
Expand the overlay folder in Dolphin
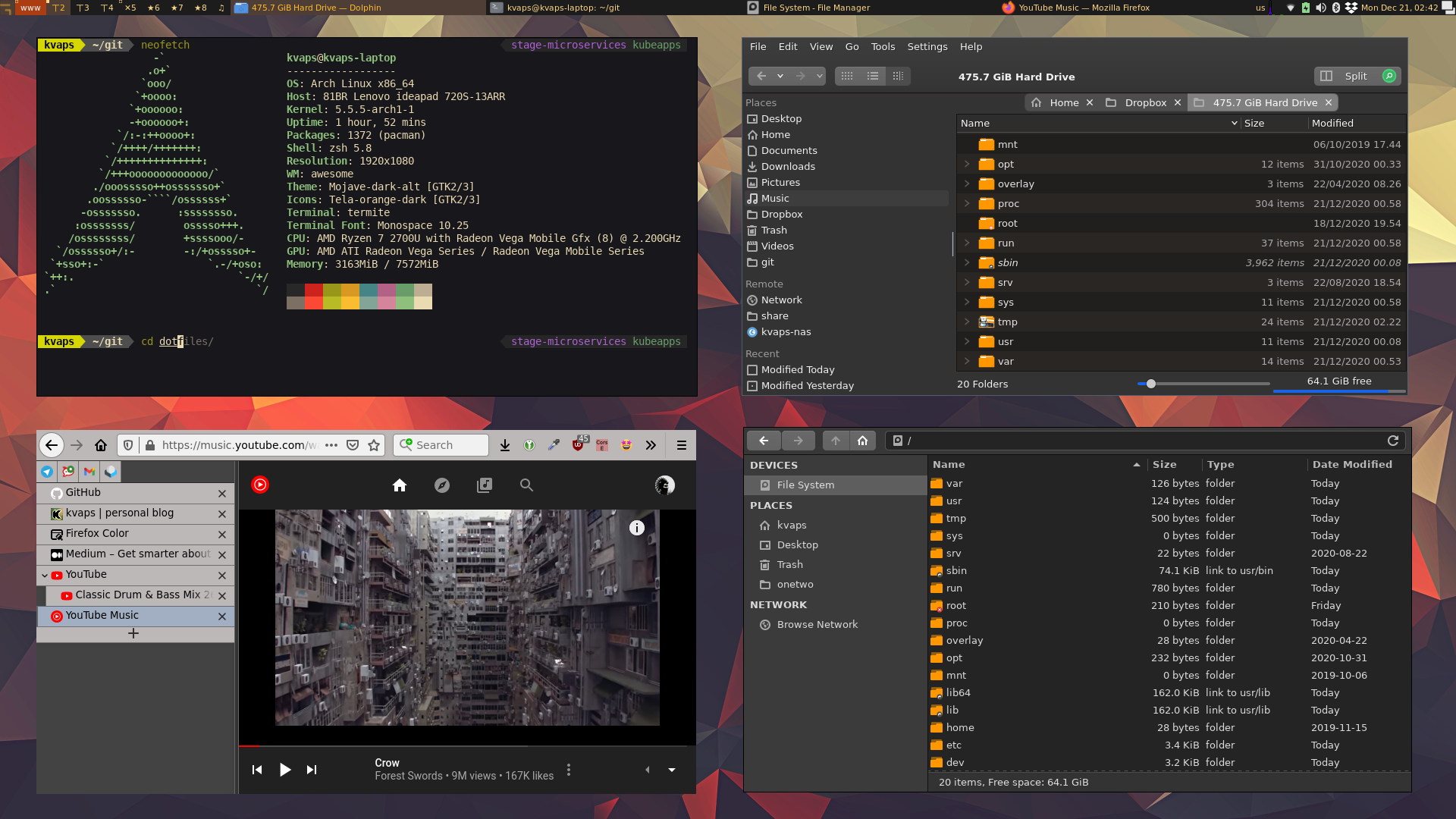tap(967, 184)
